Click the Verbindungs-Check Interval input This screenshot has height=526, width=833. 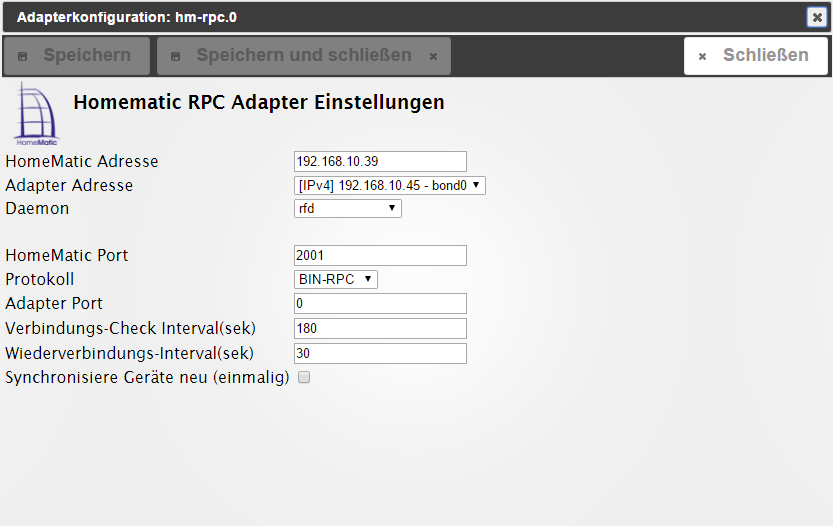(380, 329)
